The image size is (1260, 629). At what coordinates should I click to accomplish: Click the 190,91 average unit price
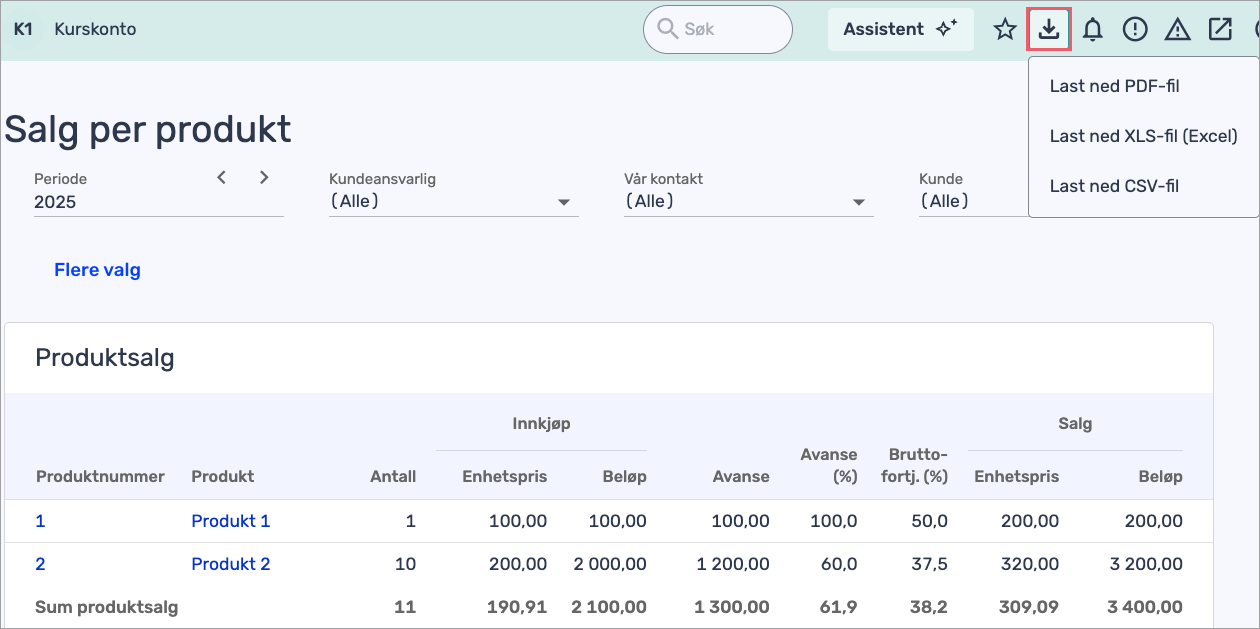tap(518, 606)
